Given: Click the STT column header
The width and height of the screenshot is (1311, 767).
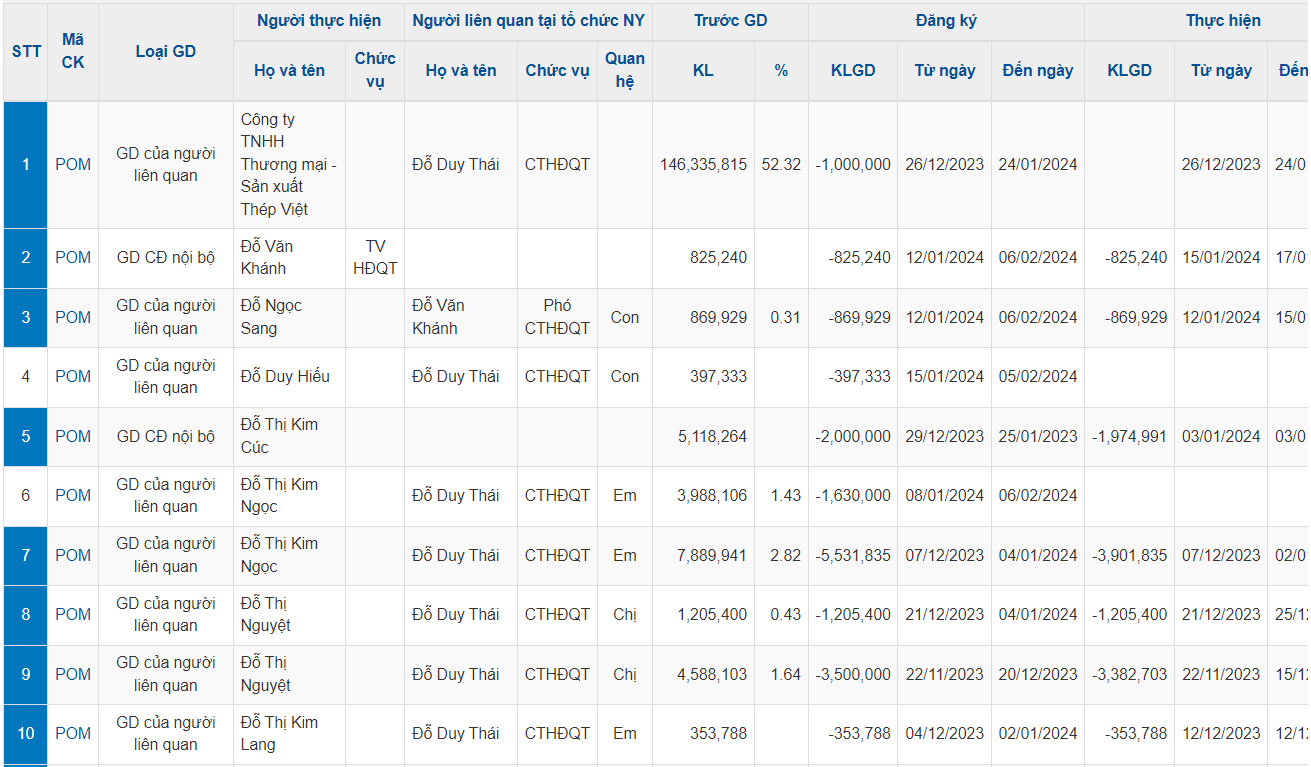Looking at the screenshot, I should [26, 51].
